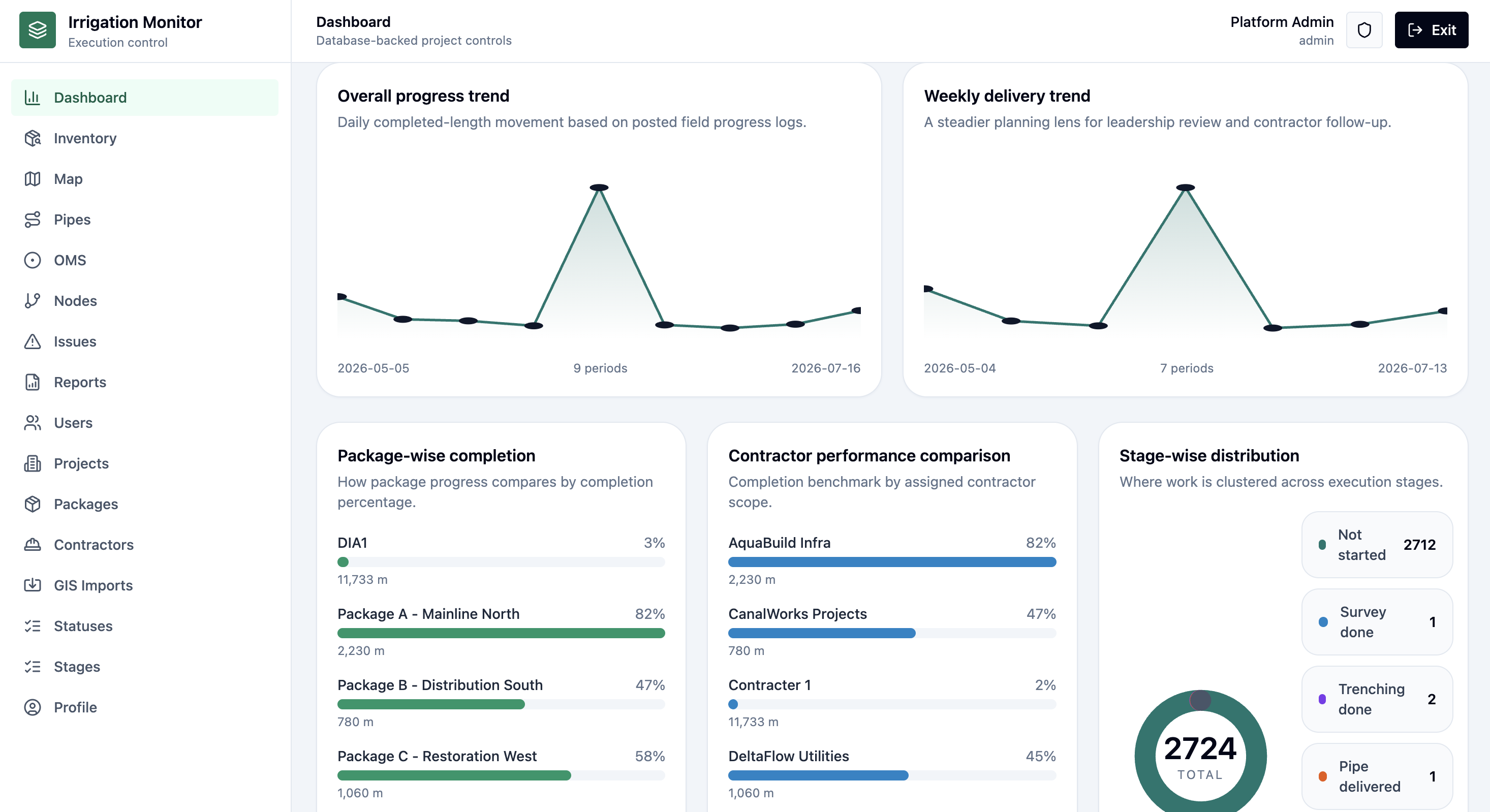1490x812 pixels.
Task: Go to Reports
Action: pyautogui.click(x=145, y=382)
